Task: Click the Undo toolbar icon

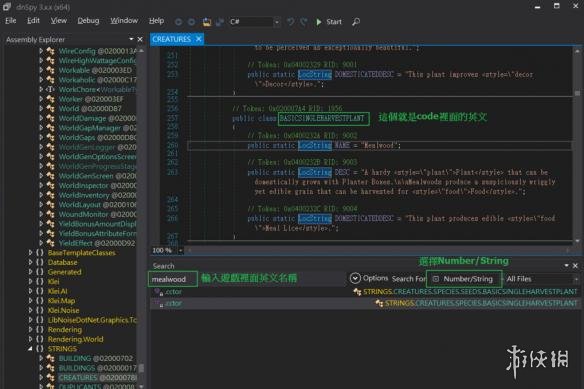Action: coord(291,22)
